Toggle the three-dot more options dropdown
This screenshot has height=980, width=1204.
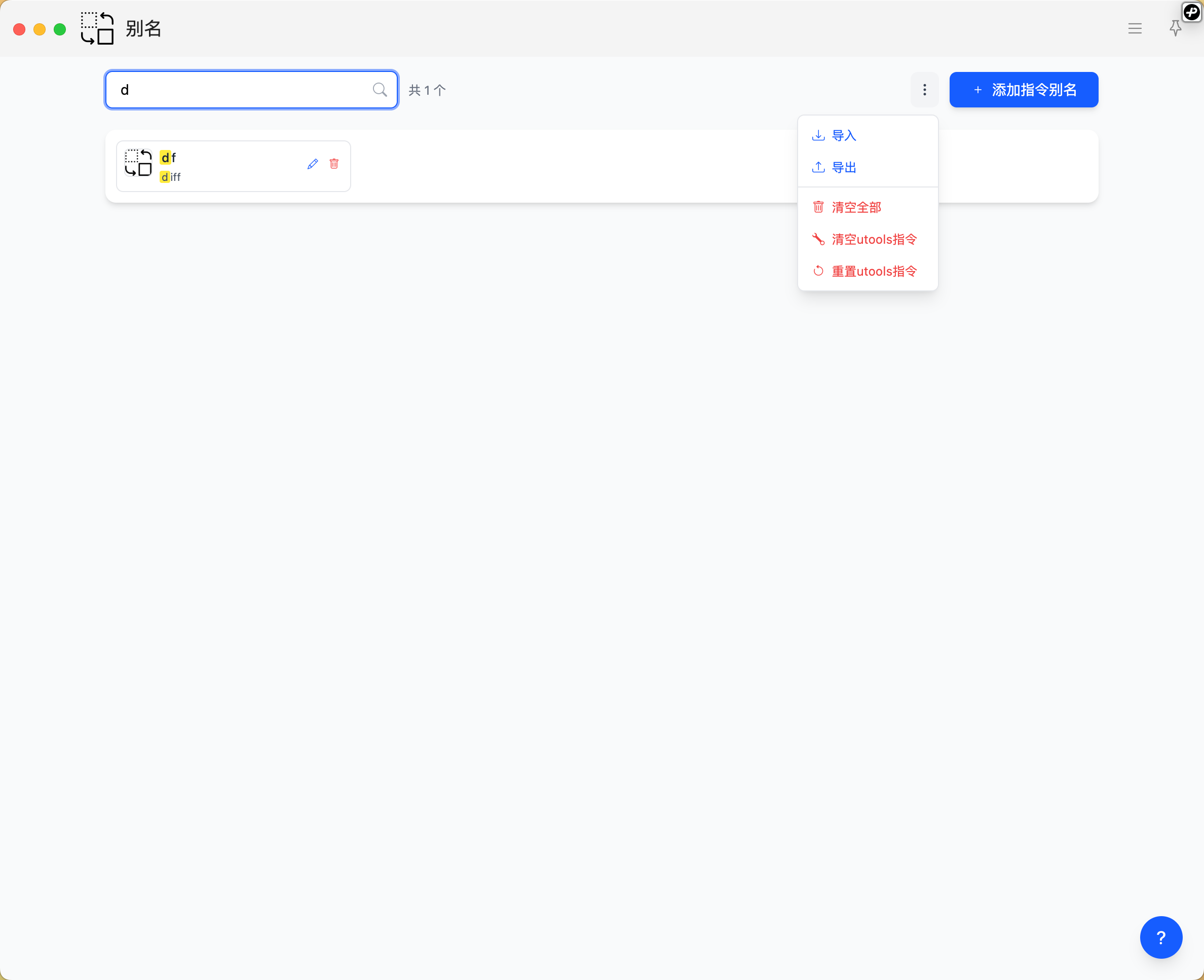click(x=924, y=90)
